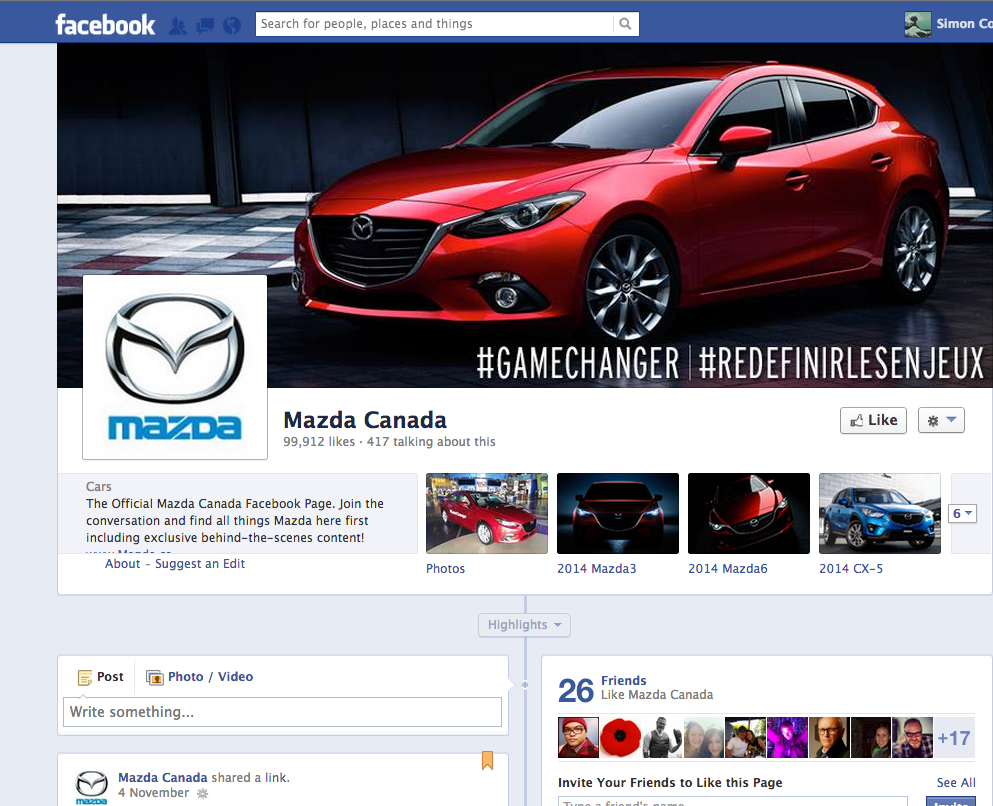
Task: Like the Mazda Canada page
Action: click(x=873, y=420)
